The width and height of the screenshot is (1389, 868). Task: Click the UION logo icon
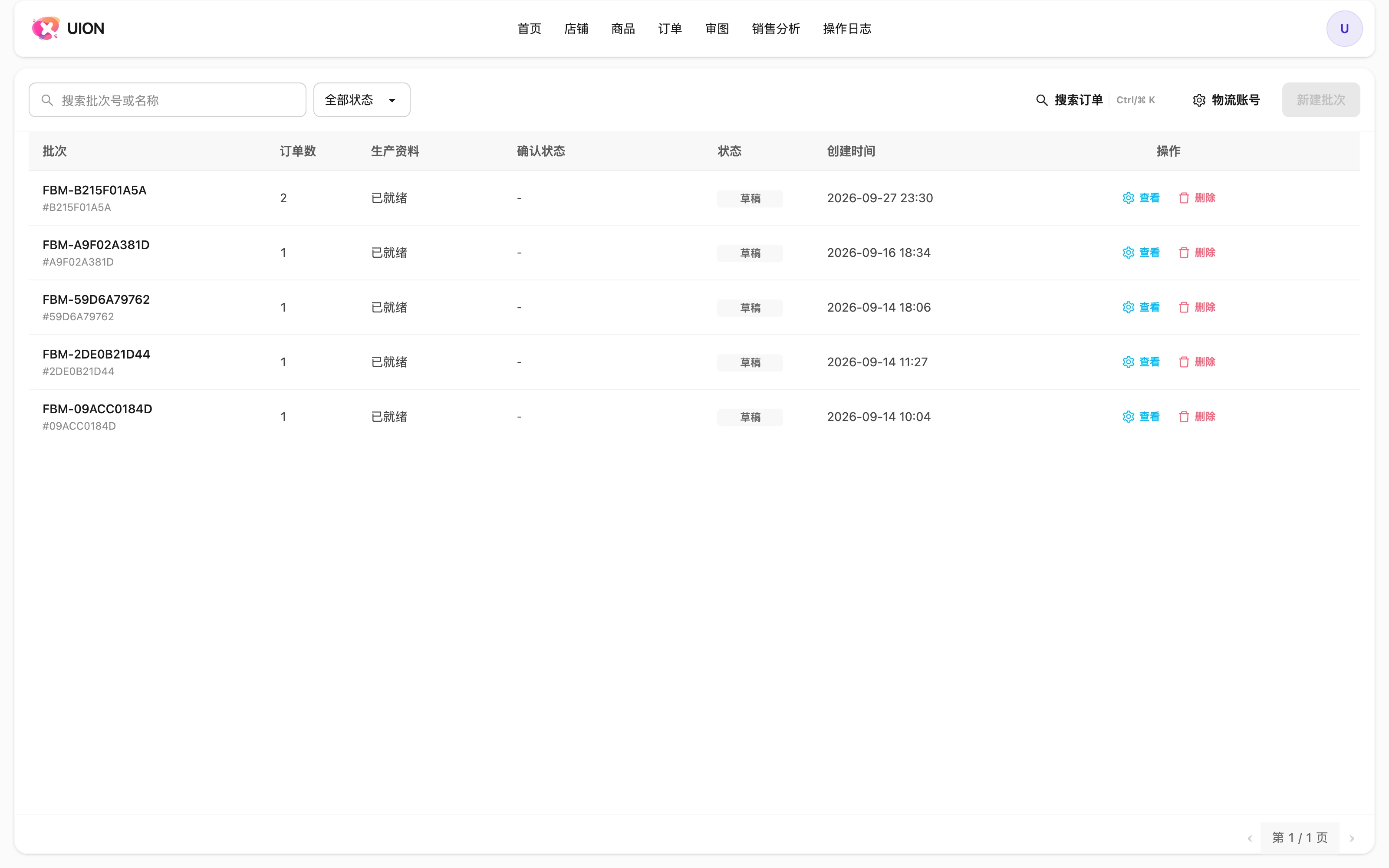point(46,28)
